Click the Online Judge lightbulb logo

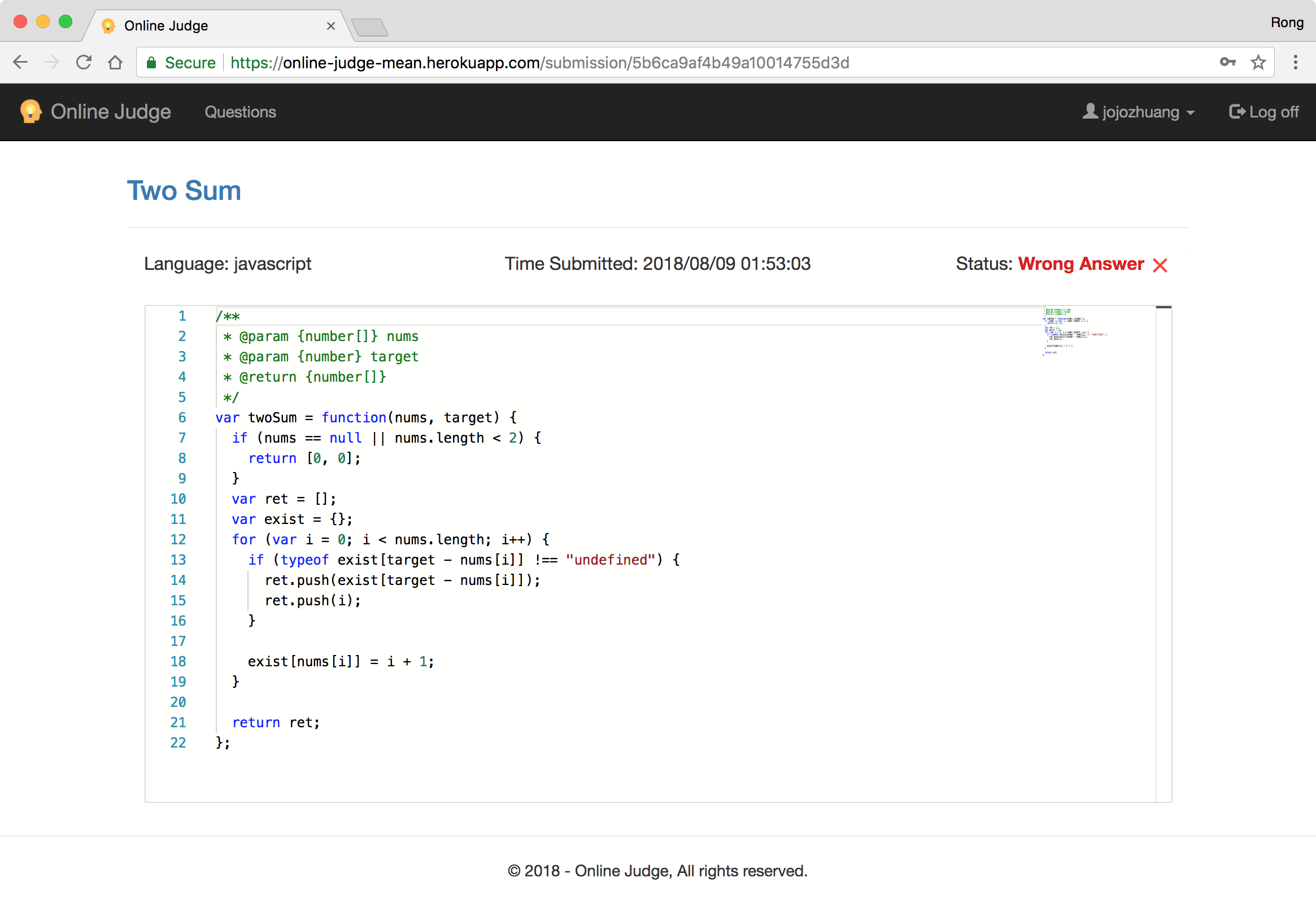pyautogui.click(x=30, y=111)
